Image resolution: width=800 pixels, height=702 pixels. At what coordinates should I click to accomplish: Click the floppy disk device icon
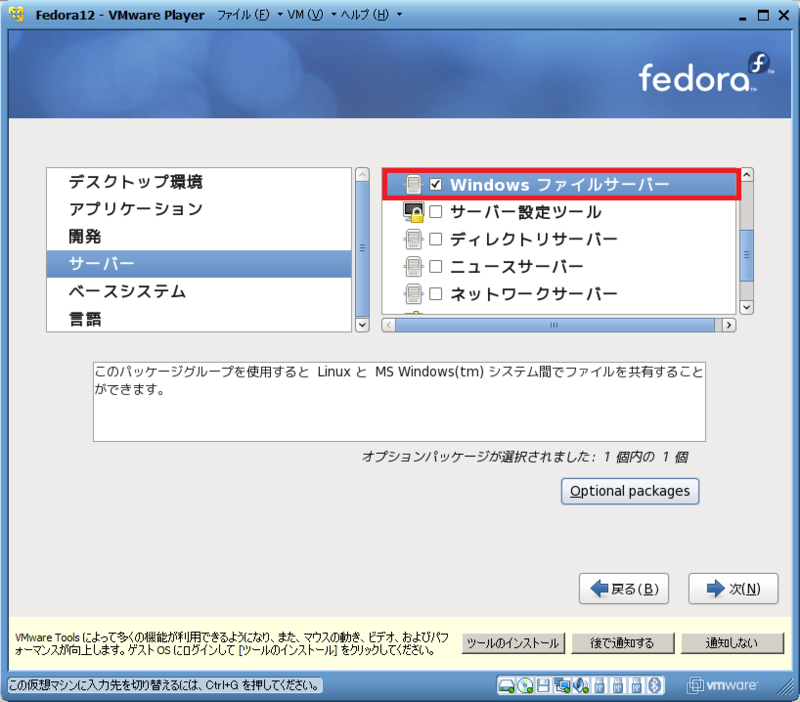pos(543,686)
